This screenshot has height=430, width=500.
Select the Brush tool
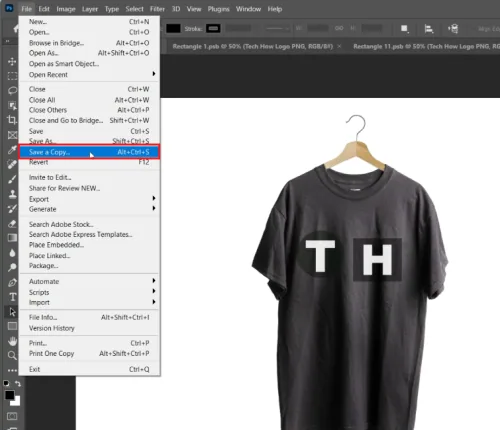[12, 179]
